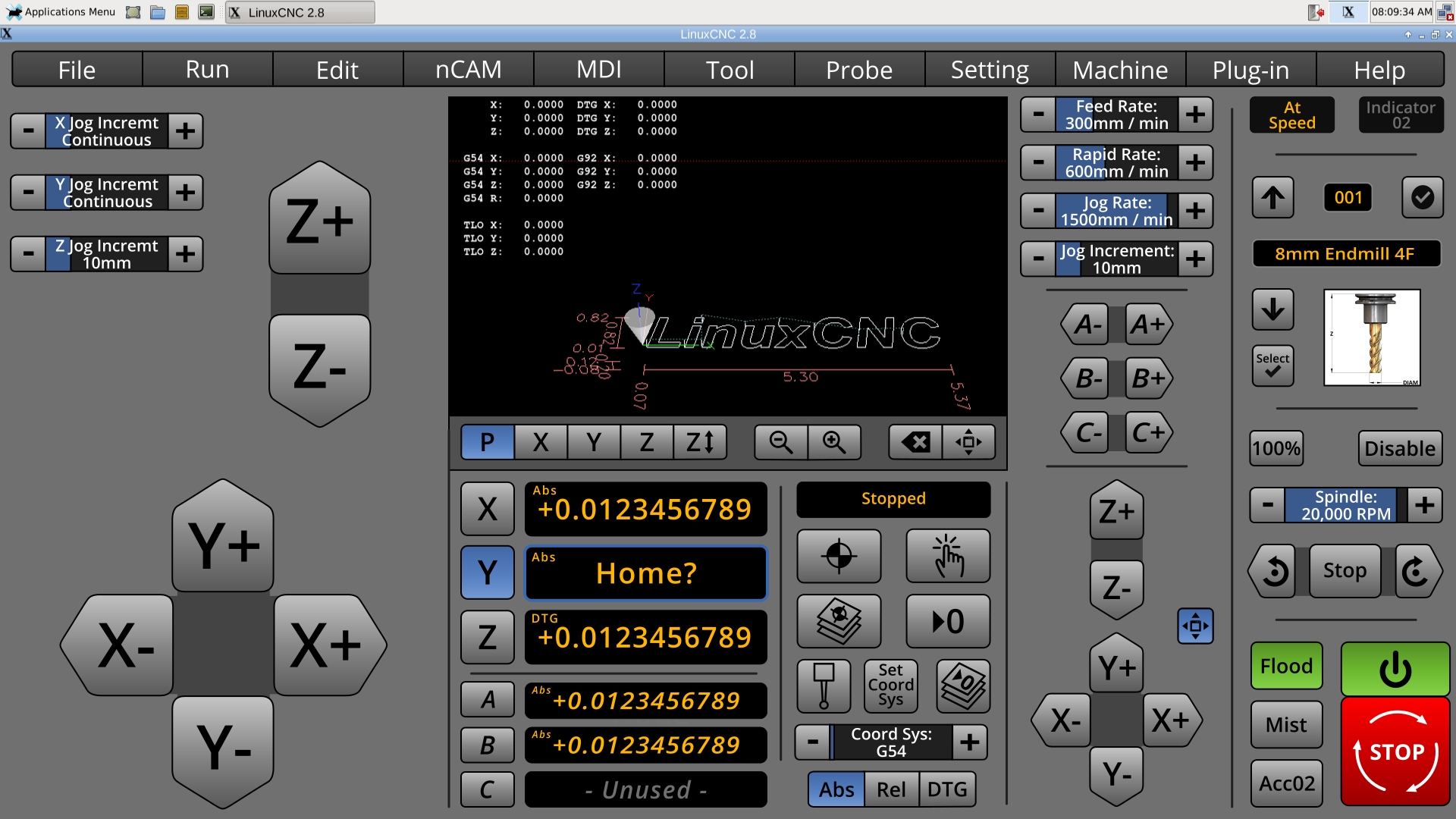Decrease Rapid Rate with minus
Image resolution: width=1456 pixels, height=819 pixels.
(x=1039, y=162)
